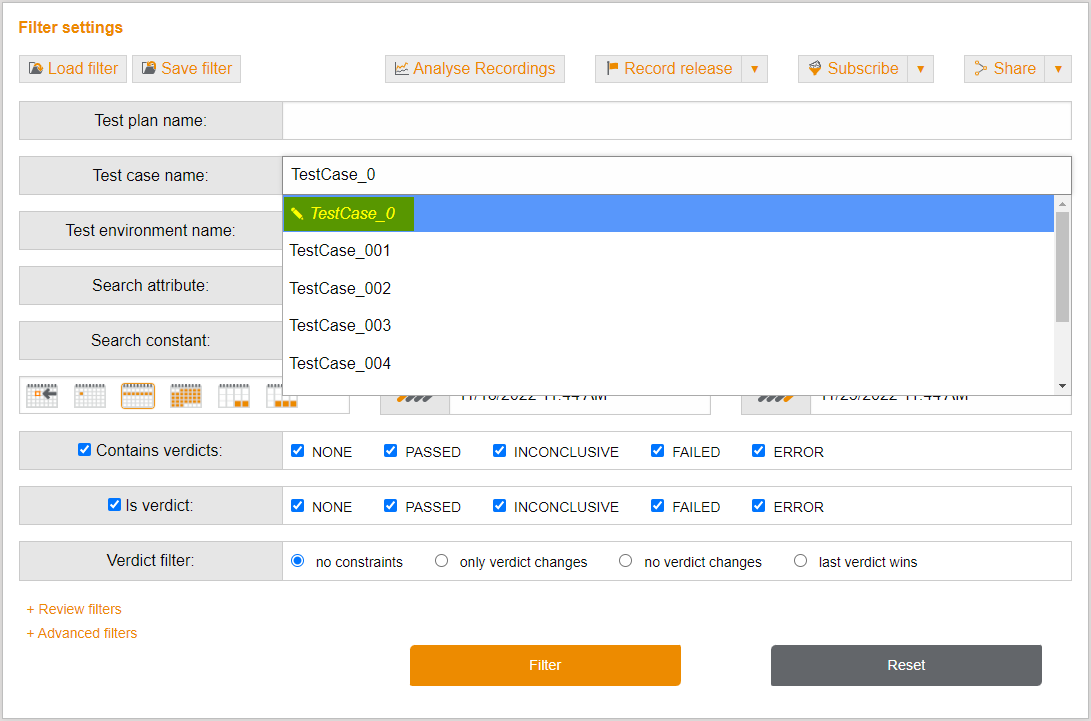Choose TestCase_002 from the suggestion list

coord(340,288)
